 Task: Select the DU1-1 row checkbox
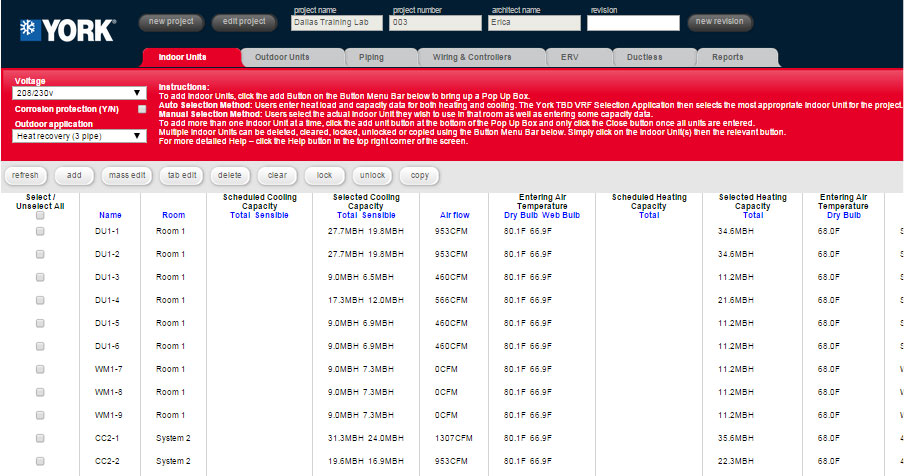coord(40,231)
